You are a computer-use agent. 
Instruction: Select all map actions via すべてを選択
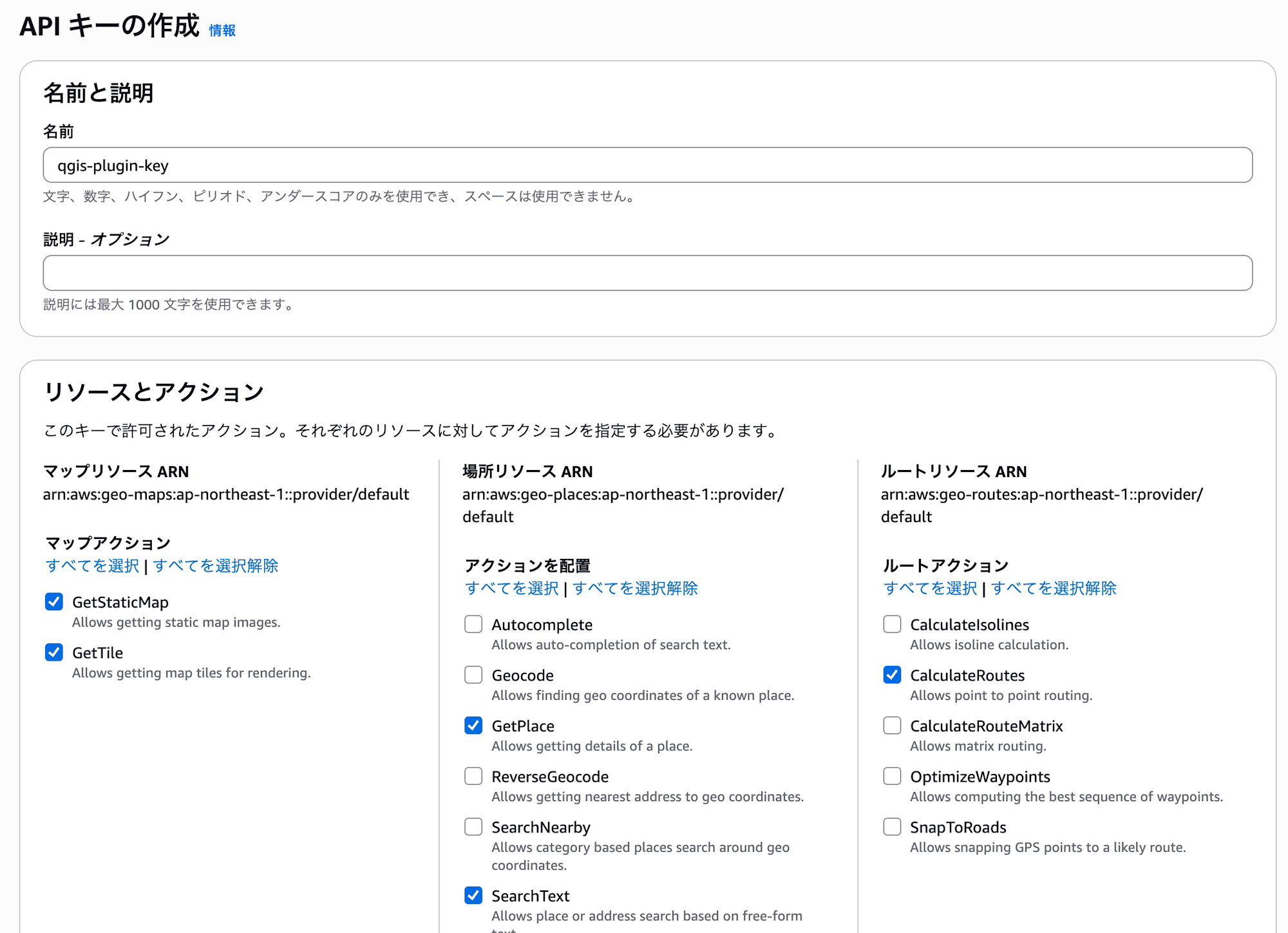[x=92, y=566]
